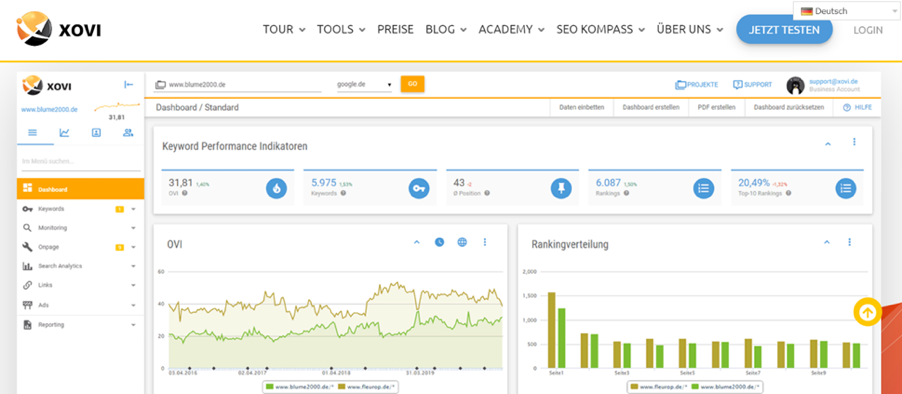Click the Links chain icon in sidebar

pos(27,285)
